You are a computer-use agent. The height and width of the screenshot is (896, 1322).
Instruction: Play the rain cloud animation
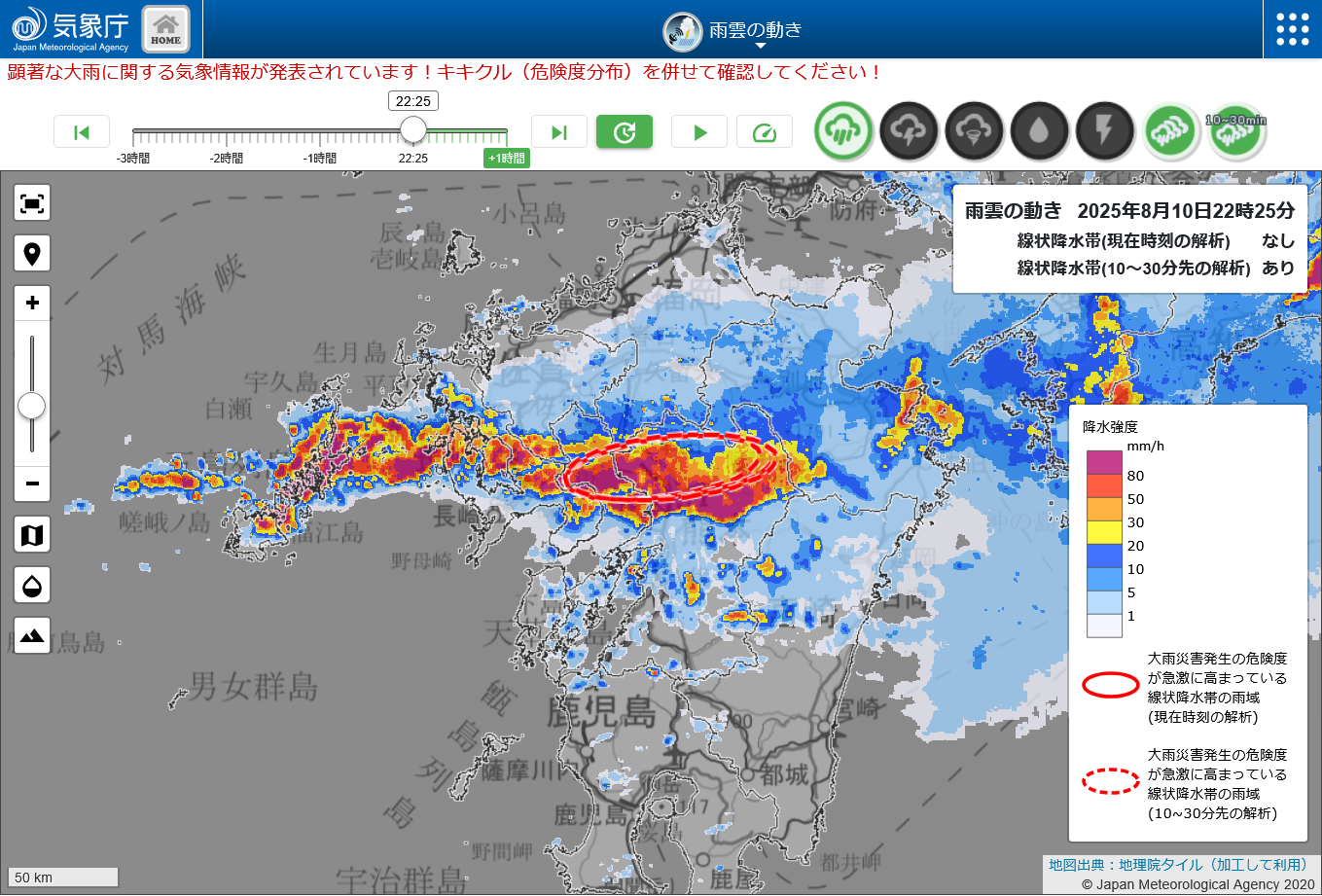coord(699,132)
